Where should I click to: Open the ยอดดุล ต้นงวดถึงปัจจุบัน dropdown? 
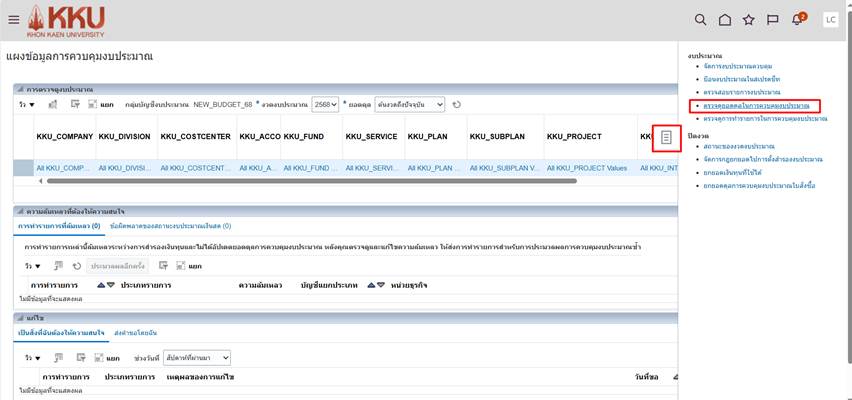point(410,104)
